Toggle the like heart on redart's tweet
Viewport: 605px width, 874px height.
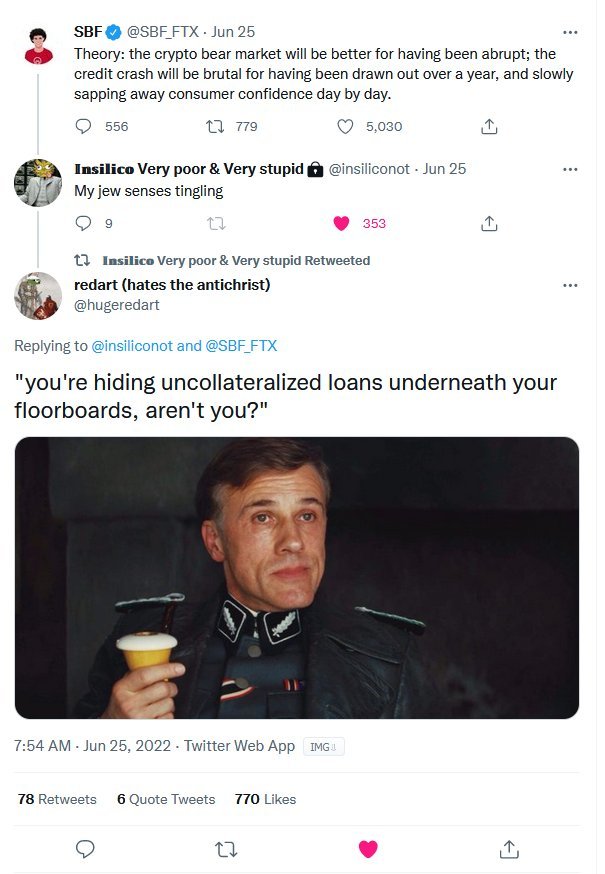pos(368,849)
